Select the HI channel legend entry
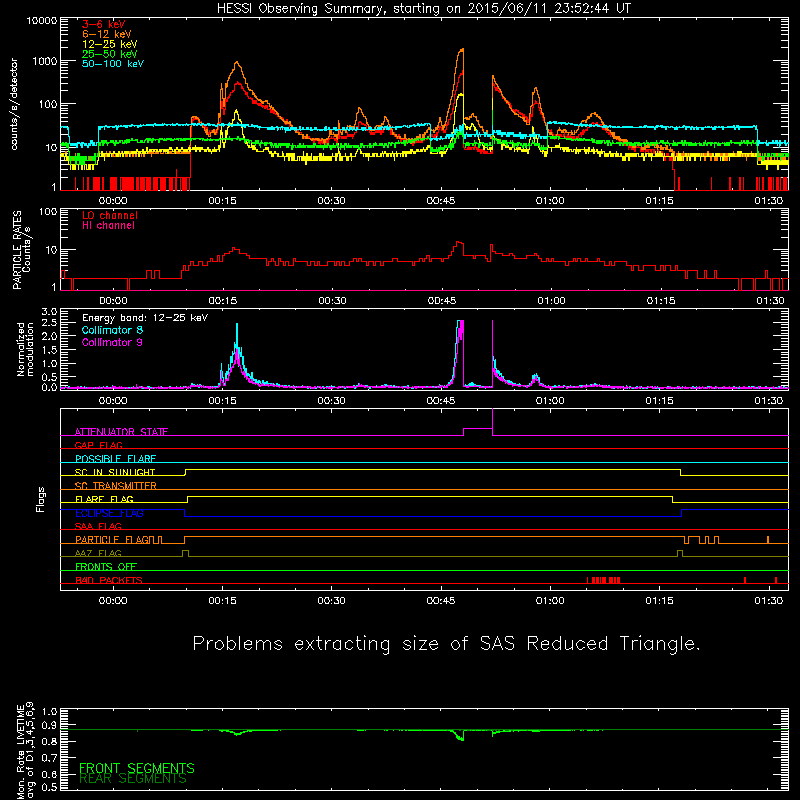 coord(109,226)
